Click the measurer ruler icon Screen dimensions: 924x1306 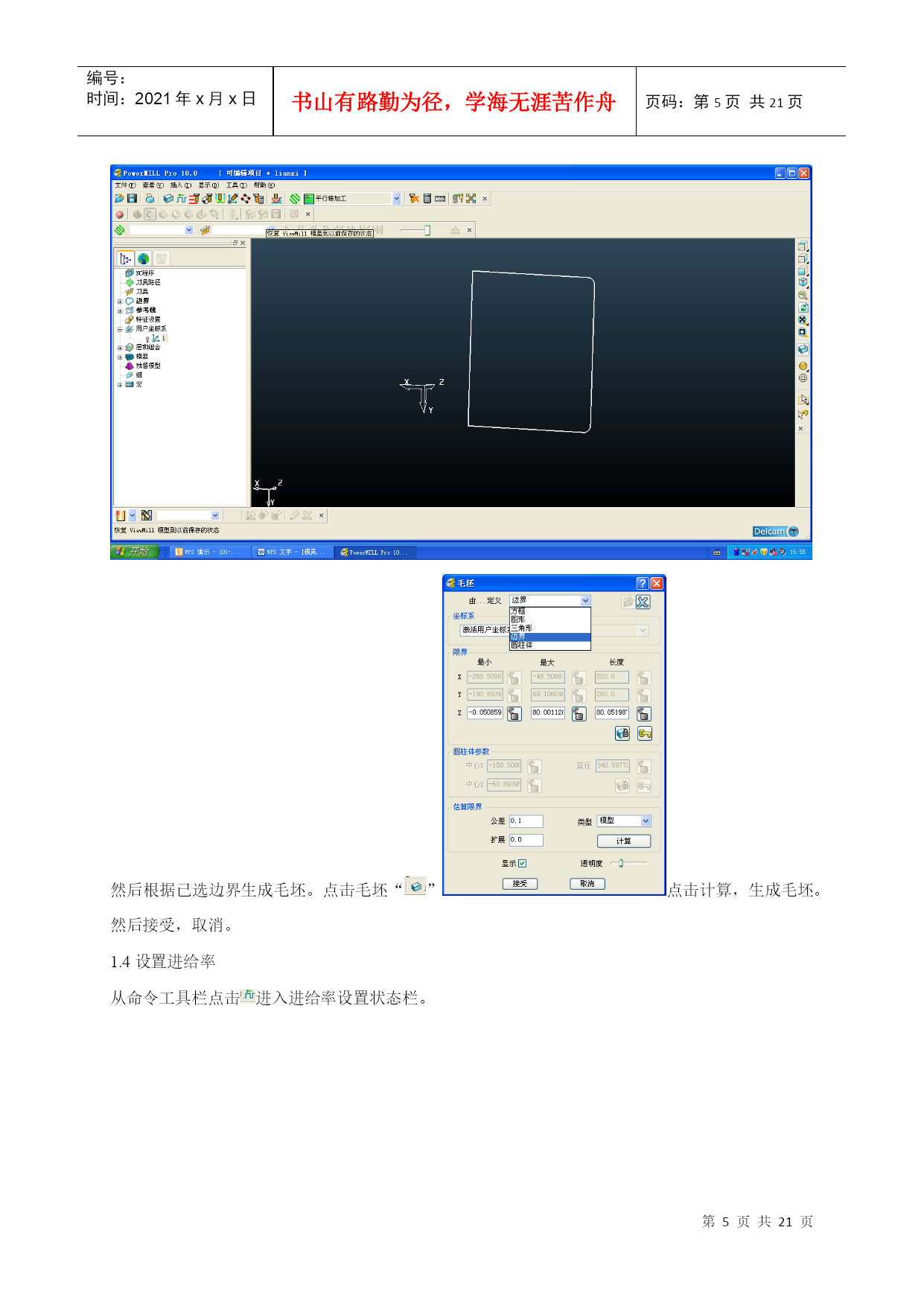[440, 199]
